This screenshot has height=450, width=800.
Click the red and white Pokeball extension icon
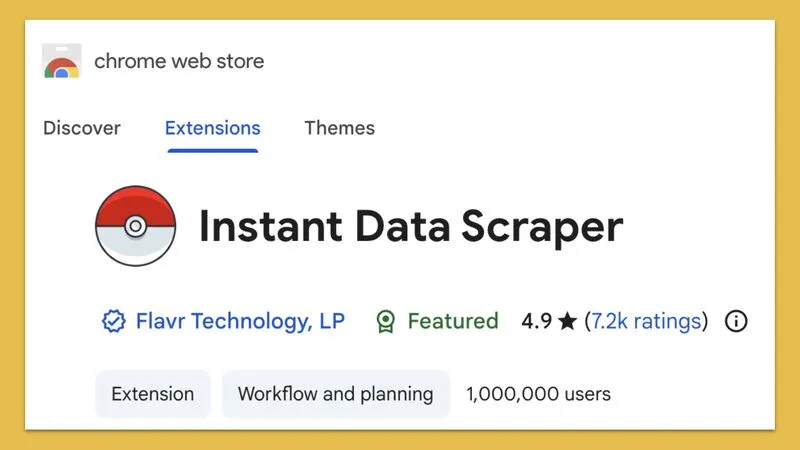point(136,226)
